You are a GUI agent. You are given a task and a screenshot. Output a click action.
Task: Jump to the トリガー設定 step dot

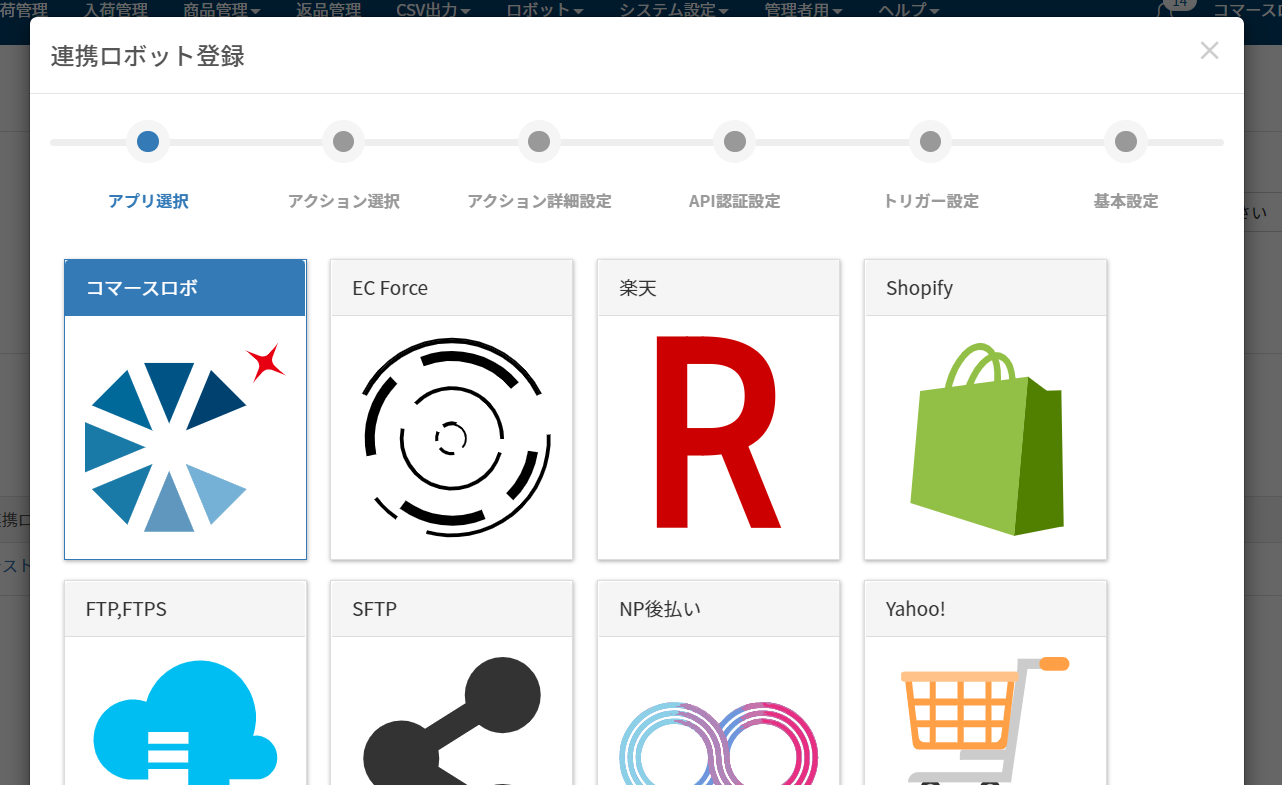[930, 142]
